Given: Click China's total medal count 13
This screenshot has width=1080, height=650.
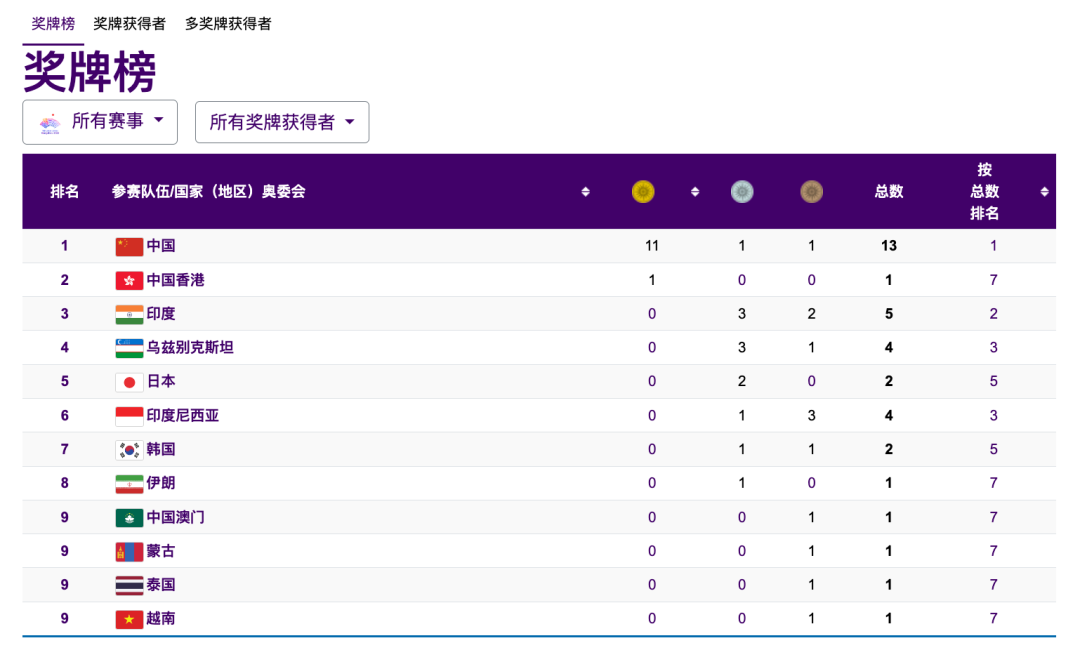Looking at the screenshot, I should (x=889, y=246).
